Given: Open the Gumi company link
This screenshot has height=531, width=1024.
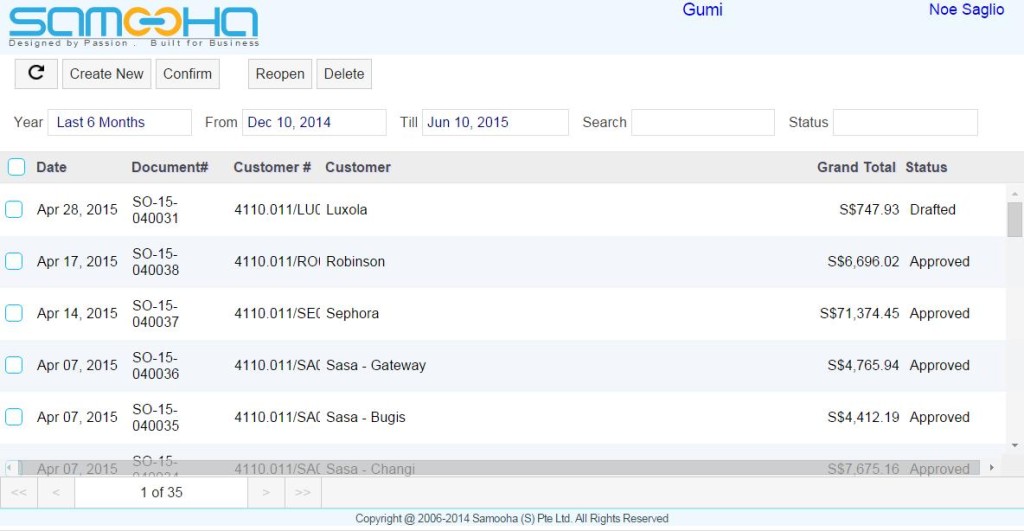Looking at the screenshot, I should pos(703,10).
